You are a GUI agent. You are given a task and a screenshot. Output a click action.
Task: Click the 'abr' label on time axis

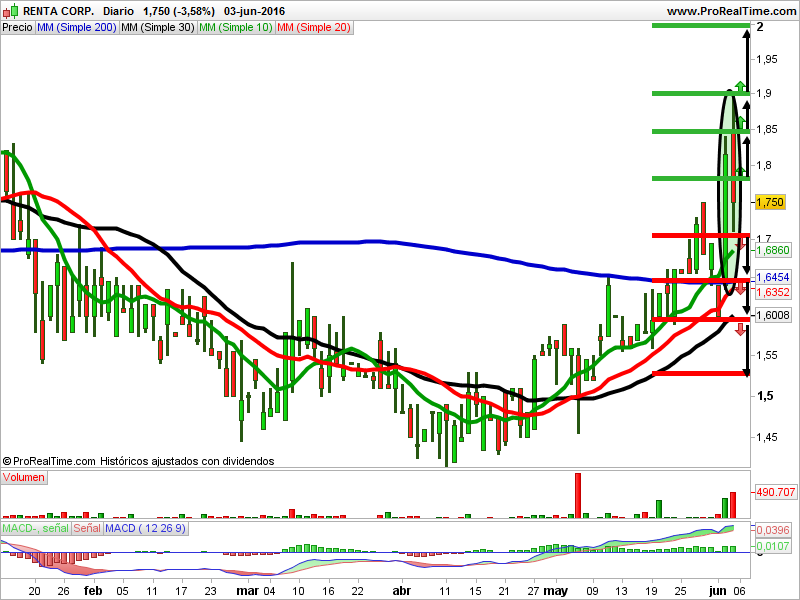click(402, 591)
